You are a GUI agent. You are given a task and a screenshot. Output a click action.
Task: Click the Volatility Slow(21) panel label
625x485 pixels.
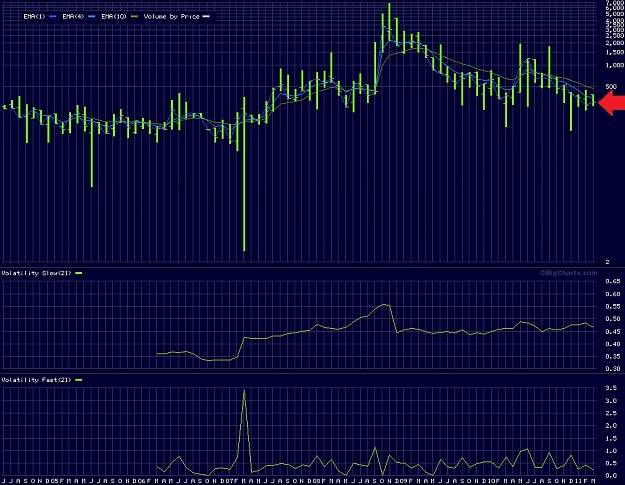pos(36,273)
